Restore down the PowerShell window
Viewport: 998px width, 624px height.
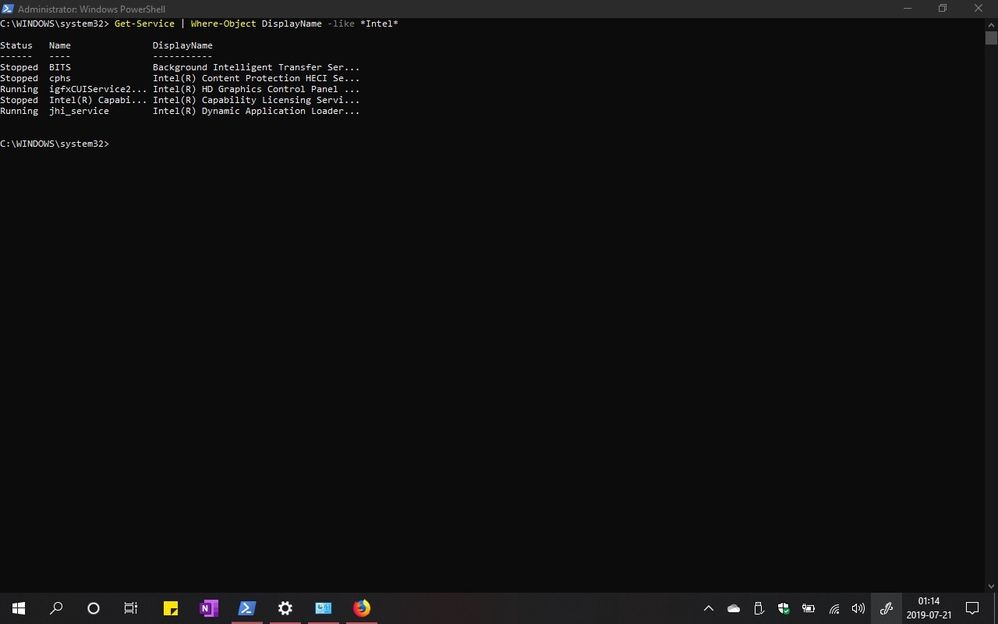coord(943,8)
